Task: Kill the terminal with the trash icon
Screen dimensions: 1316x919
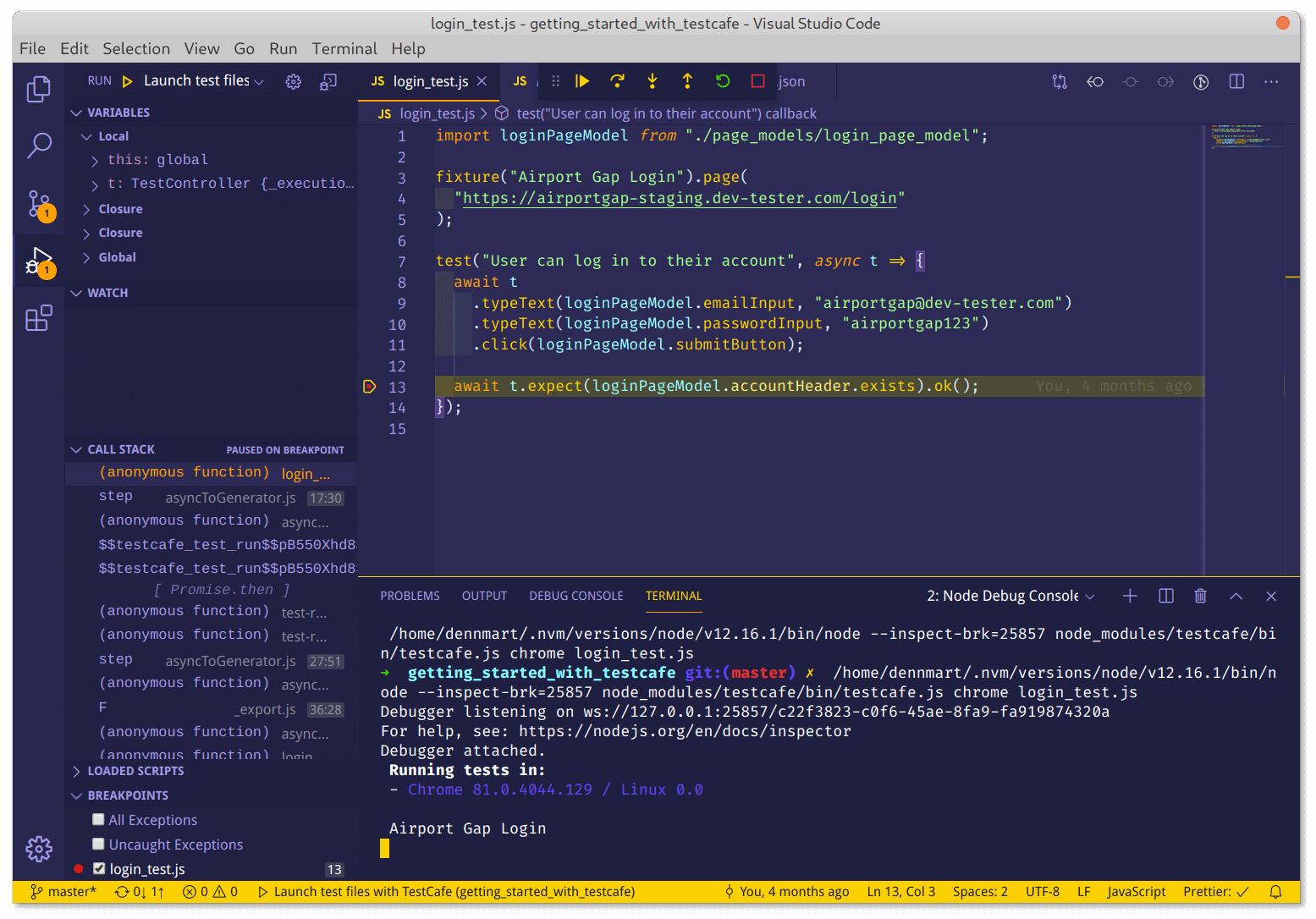Action: pyautogui.click(x=1200, y=596)
